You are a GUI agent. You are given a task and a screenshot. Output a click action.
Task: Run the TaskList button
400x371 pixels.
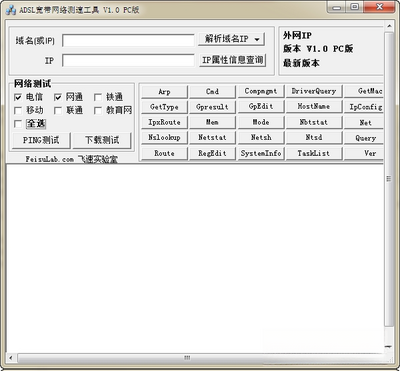click(x=314, y=153)
